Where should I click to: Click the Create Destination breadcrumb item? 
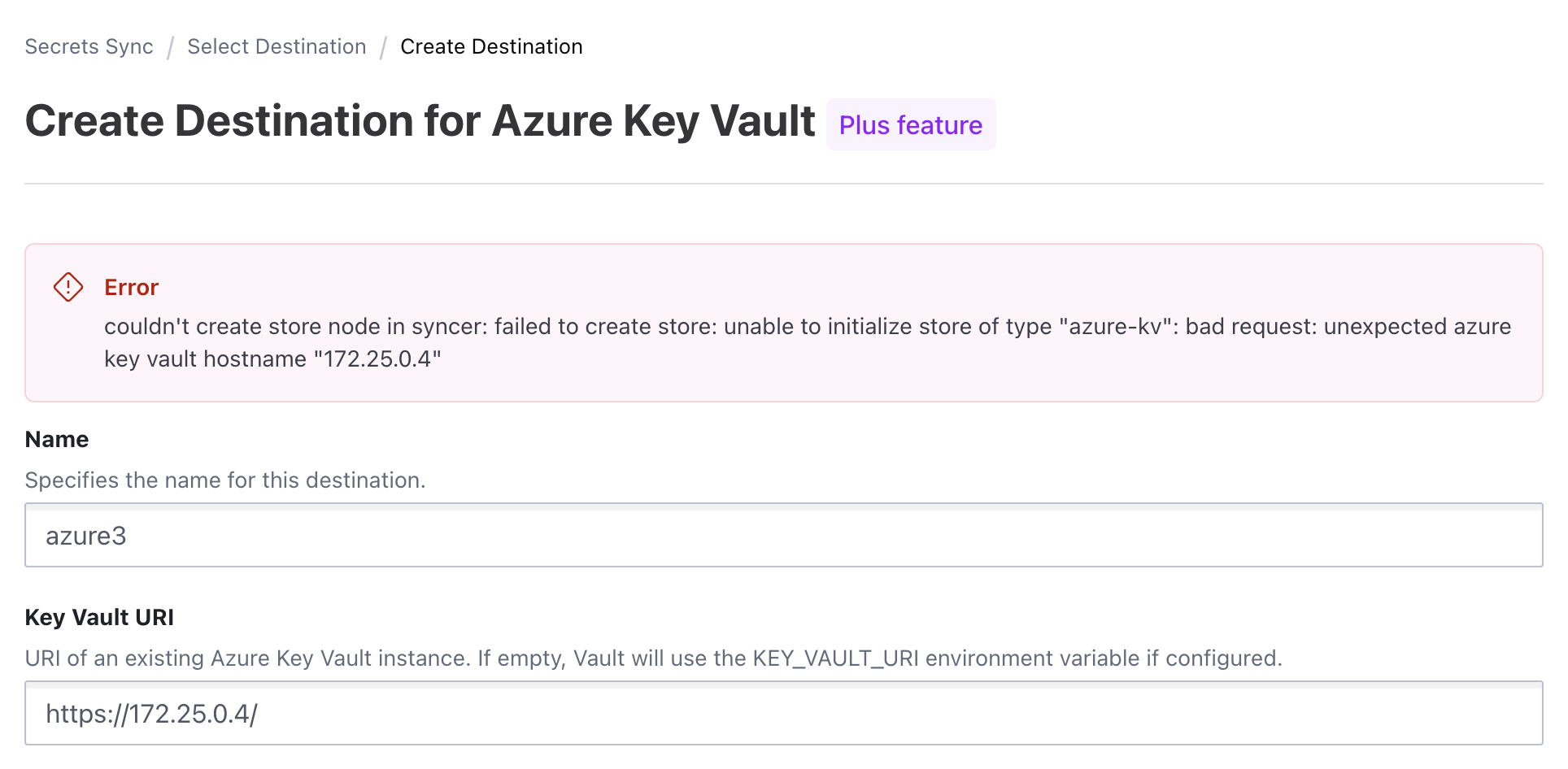pyautogui.click(x=491, y=46)
